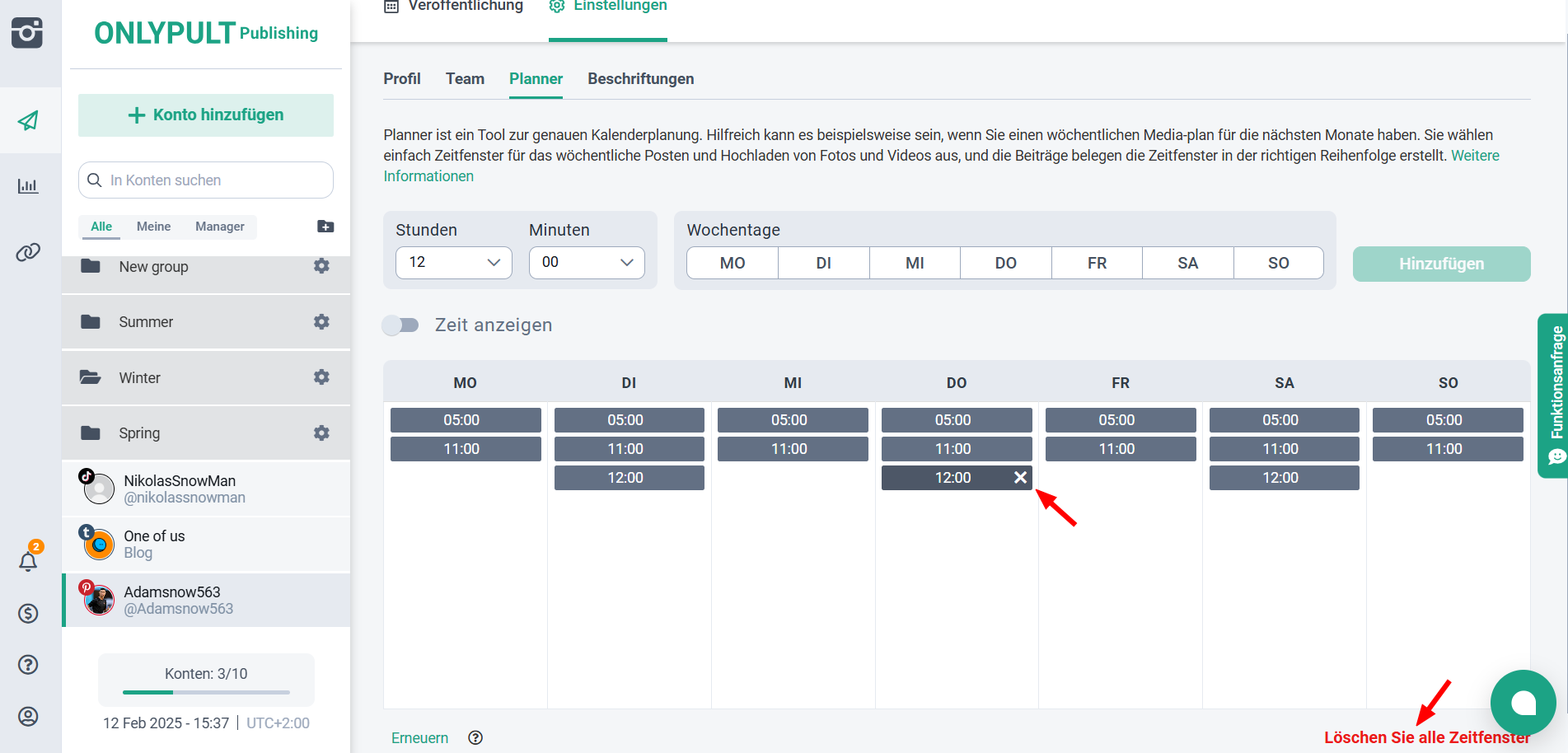Open the analytics bar chart icon
The width and height of the screenshot is (1568, 753).
(x=28, y=186)
